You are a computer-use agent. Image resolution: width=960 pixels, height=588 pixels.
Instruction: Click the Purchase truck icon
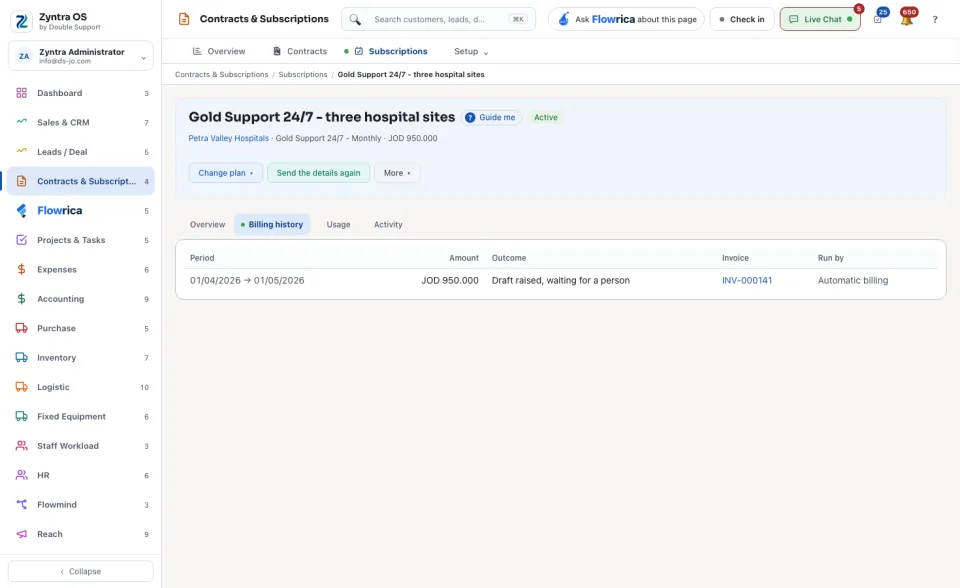21,328
